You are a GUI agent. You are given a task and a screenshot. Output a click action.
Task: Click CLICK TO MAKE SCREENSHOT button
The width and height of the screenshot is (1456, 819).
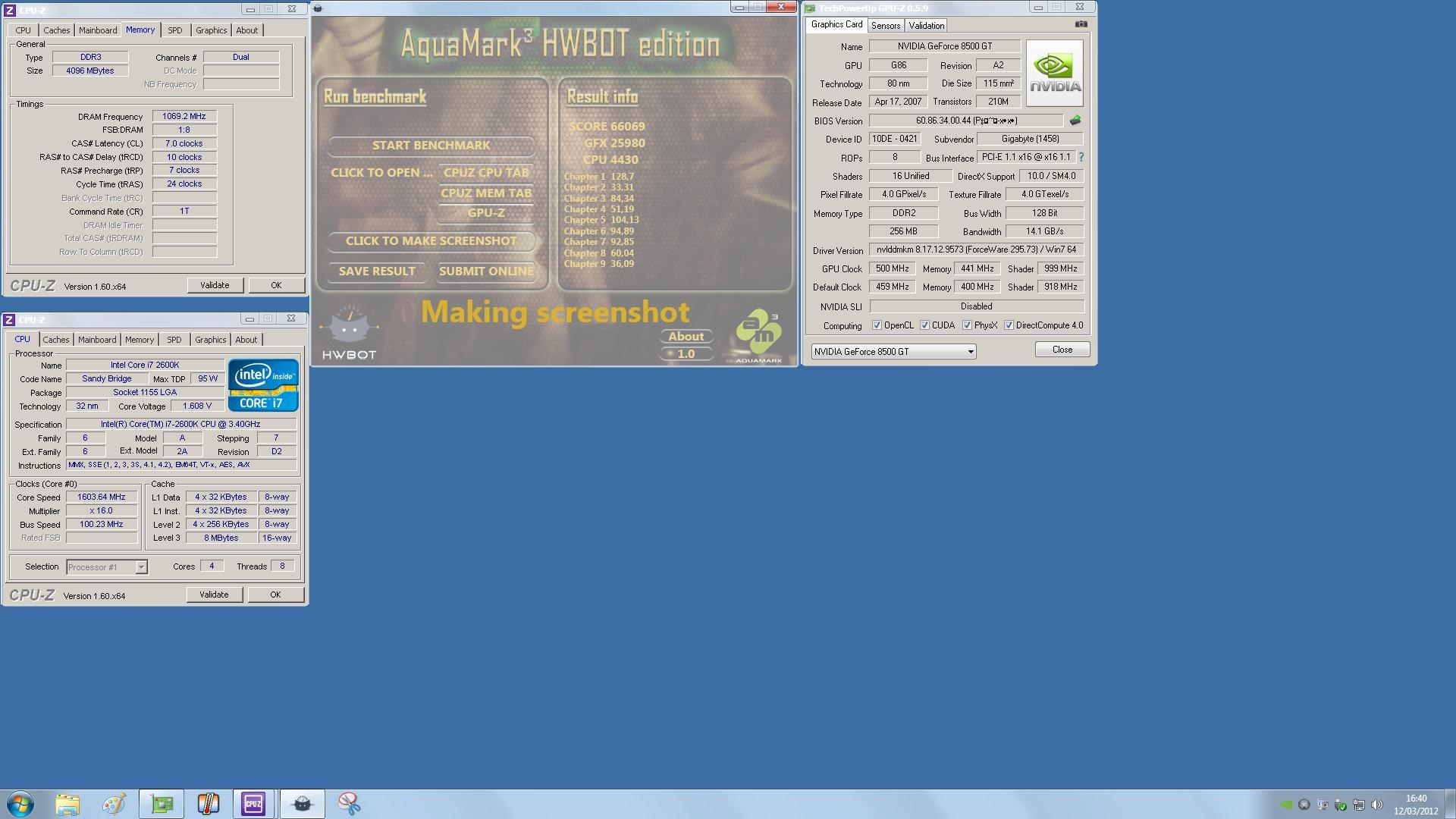431,240
